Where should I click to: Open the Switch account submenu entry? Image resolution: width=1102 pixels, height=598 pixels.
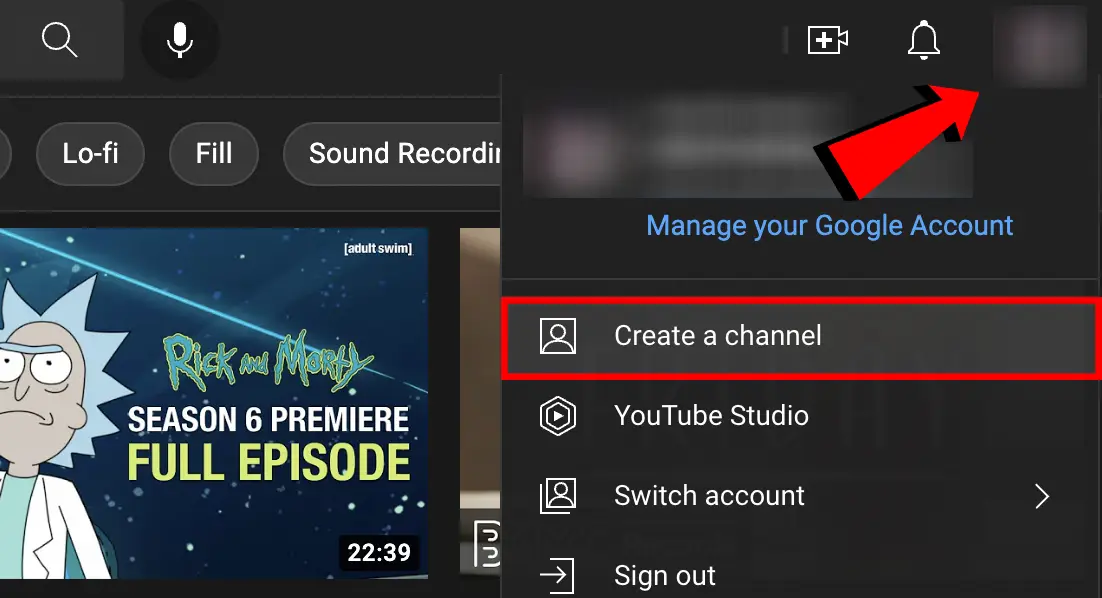709,496
